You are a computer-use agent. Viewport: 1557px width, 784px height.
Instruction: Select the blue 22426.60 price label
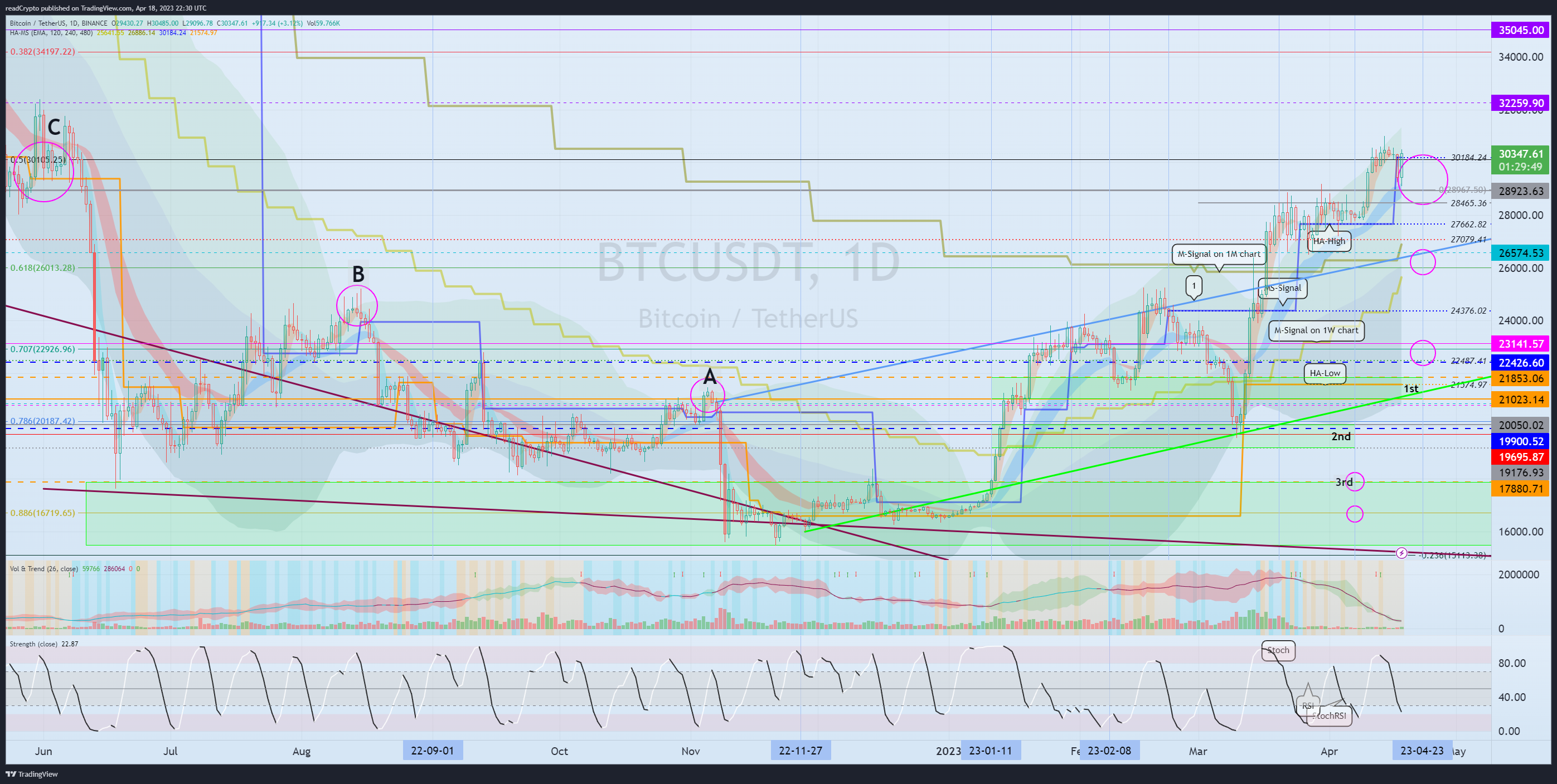(1521, 362)
